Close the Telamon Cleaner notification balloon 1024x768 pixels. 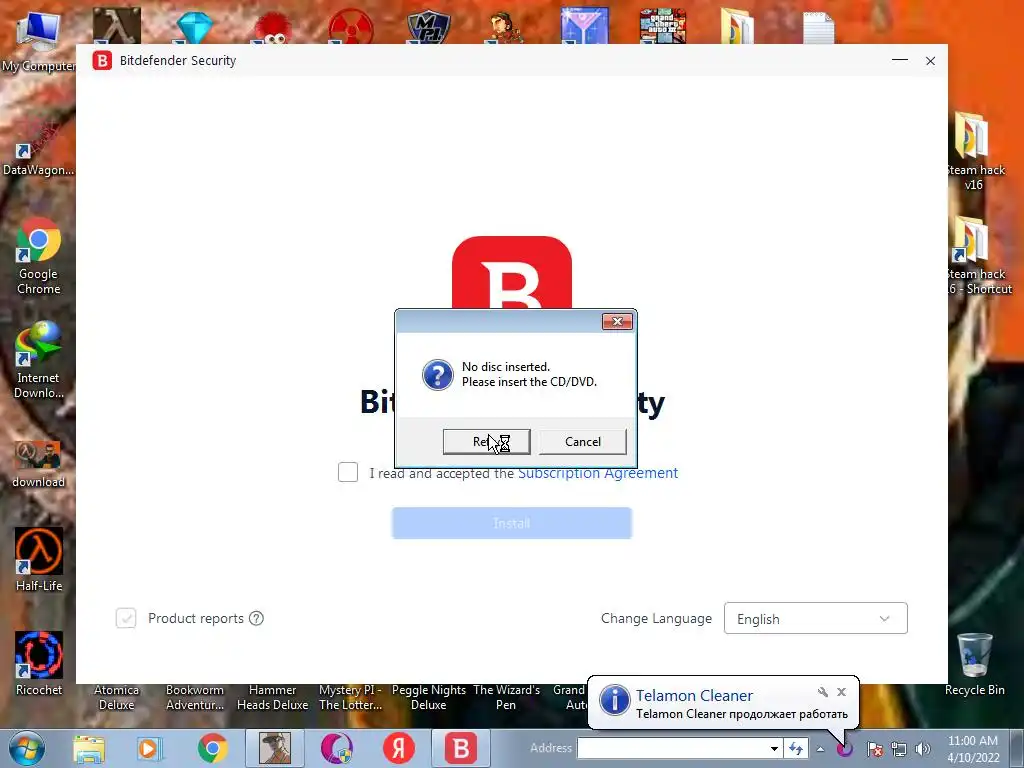tap(841, 692)
